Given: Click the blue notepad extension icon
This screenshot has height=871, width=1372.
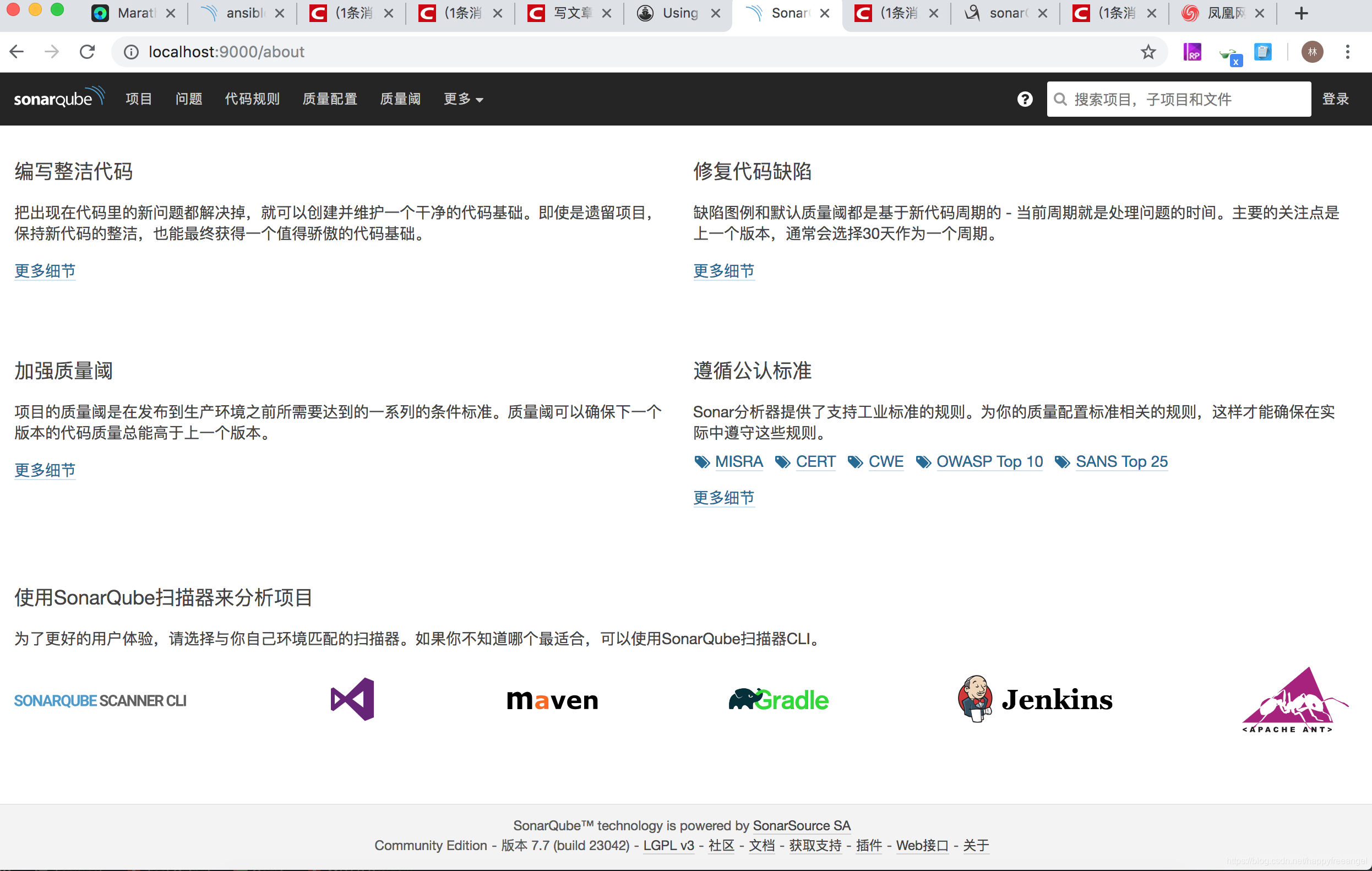Looking at the screenshot, I should (x=1262, y=52).
